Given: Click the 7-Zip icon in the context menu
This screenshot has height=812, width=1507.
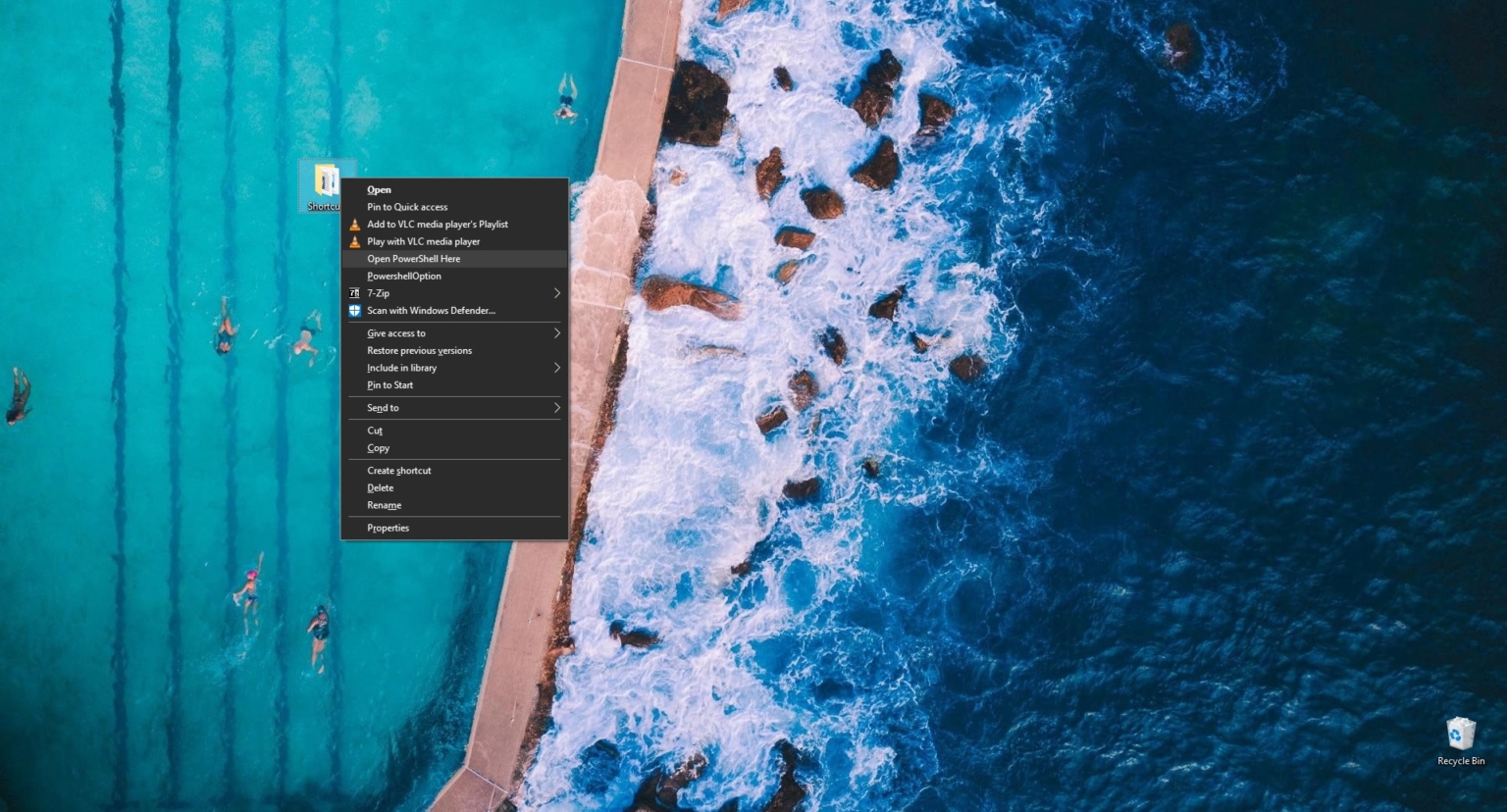Looking at the screenshot, I should [354, 293].
